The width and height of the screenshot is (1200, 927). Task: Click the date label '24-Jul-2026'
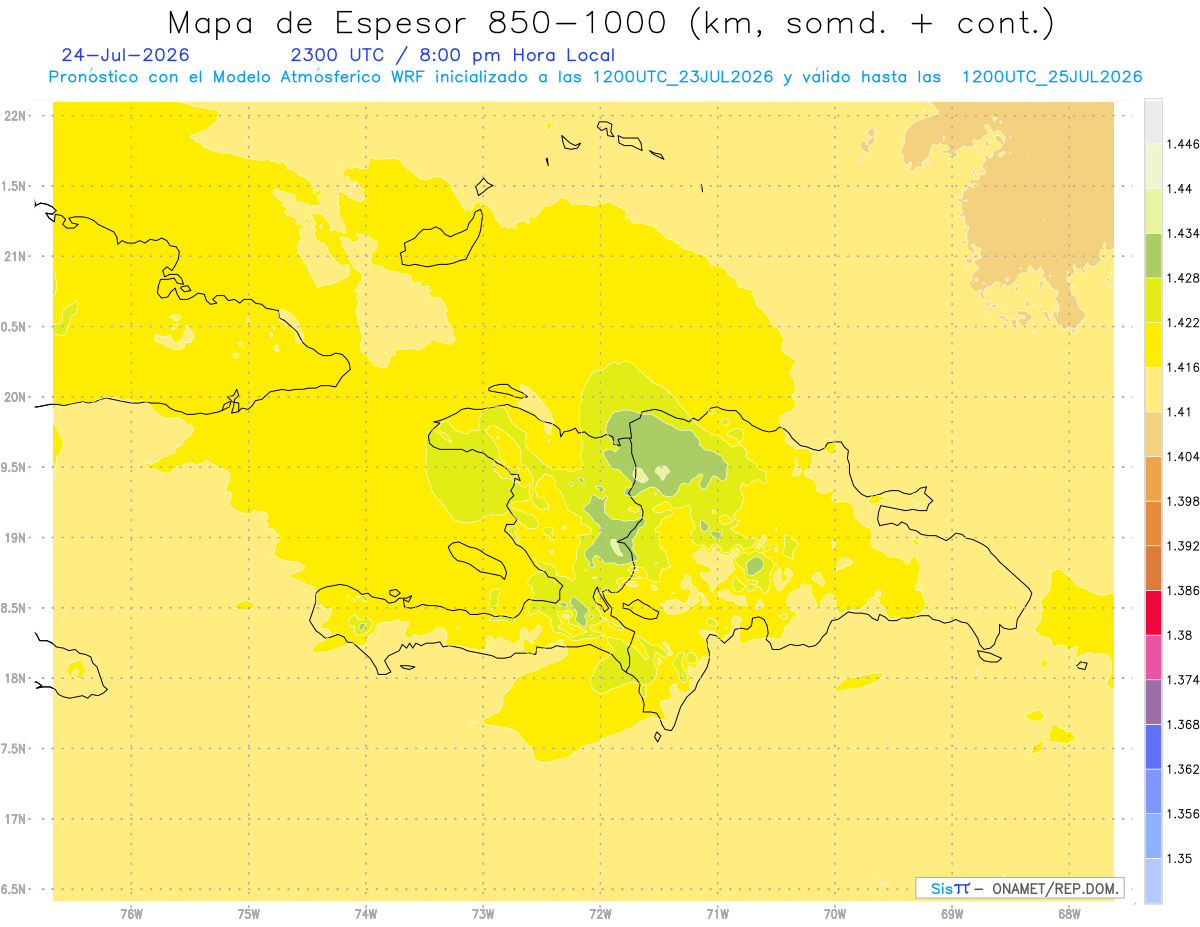[x=125, y=55]
